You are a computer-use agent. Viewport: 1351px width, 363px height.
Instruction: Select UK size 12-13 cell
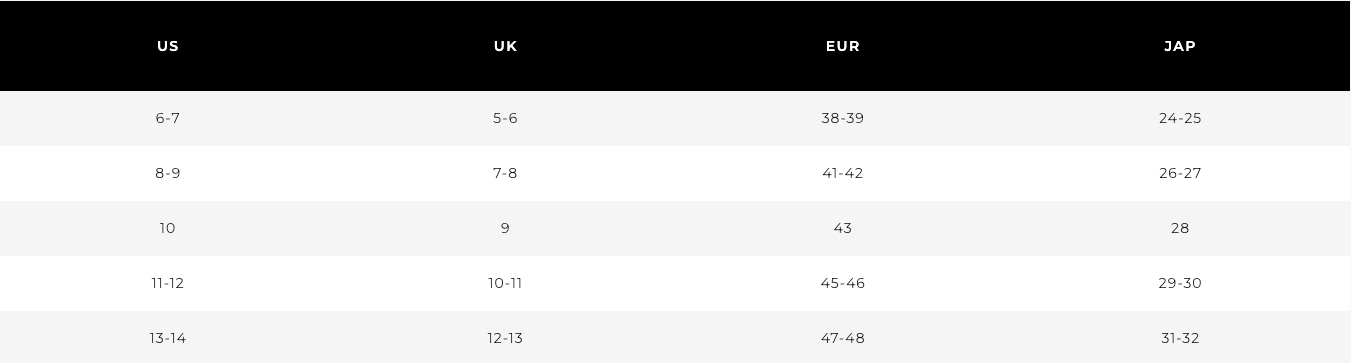(x=505, y=338)
